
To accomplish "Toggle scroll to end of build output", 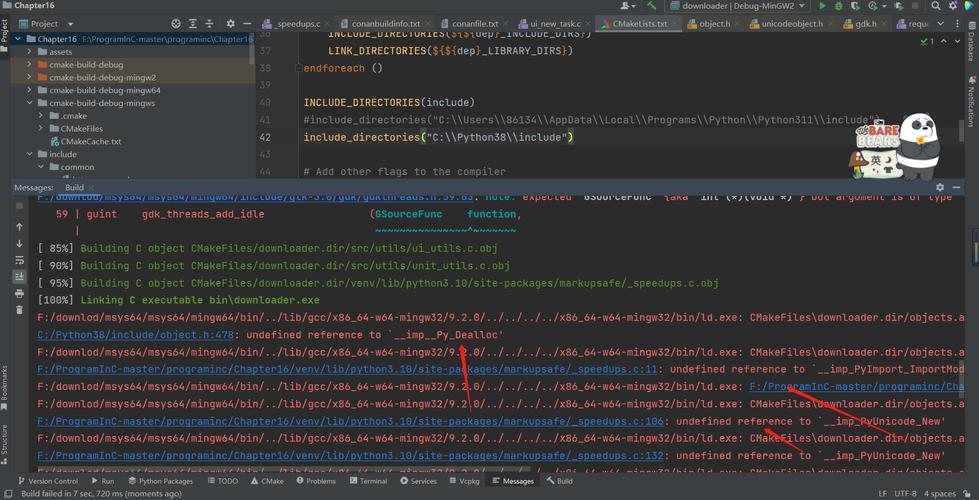I will (x=19, y=277).
